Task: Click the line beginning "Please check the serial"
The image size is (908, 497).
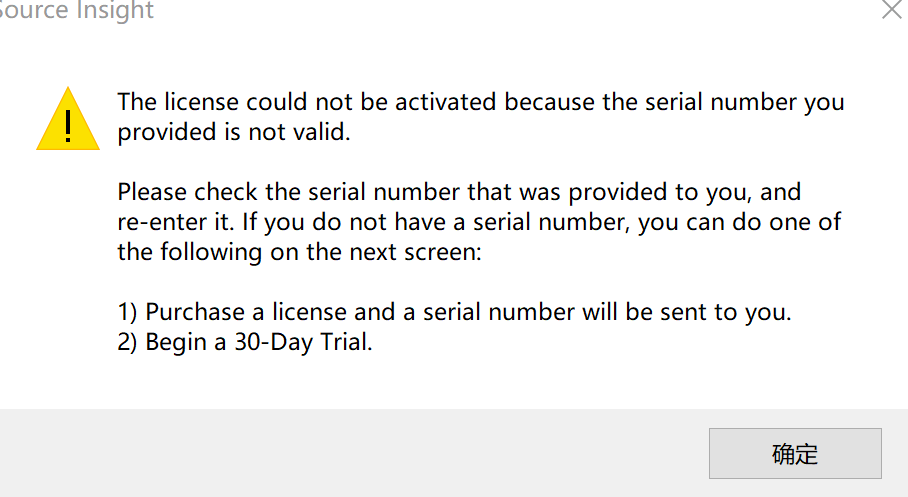Action: (459, 192)
